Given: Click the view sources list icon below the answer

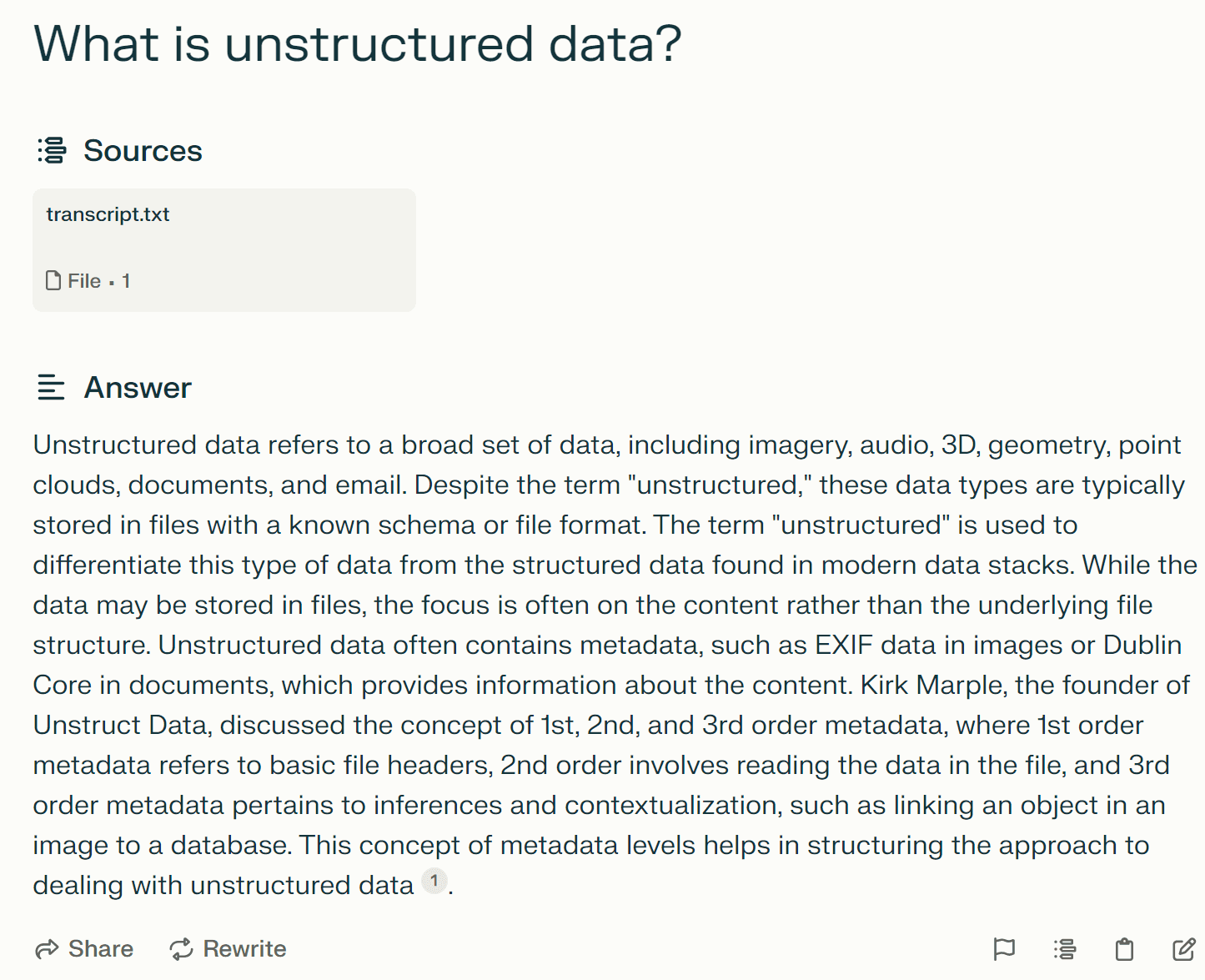Looking at the screenshot, I should pyautogui.click(x=1064, y=949).
